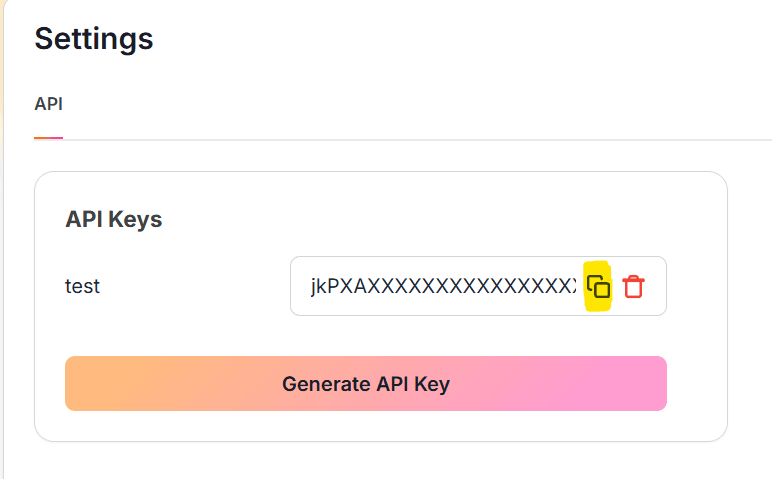This screenshot has height=479, width=772.
Task: Select the masked XXXXX key text
Action: pyautogui.click(x=443, y=286)
